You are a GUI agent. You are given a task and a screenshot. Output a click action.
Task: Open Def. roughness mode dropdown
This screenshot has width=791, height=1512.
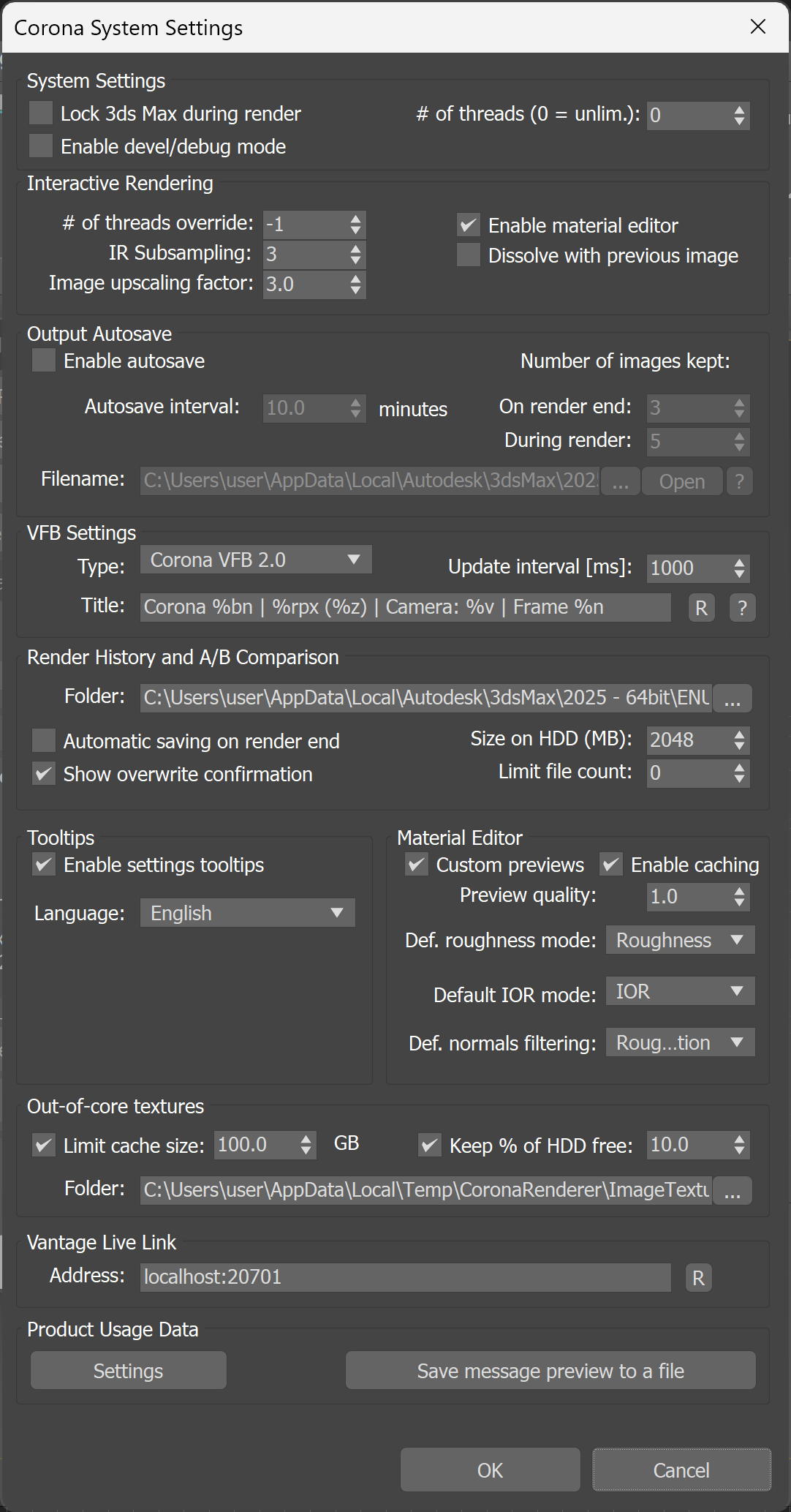(681, 940)
